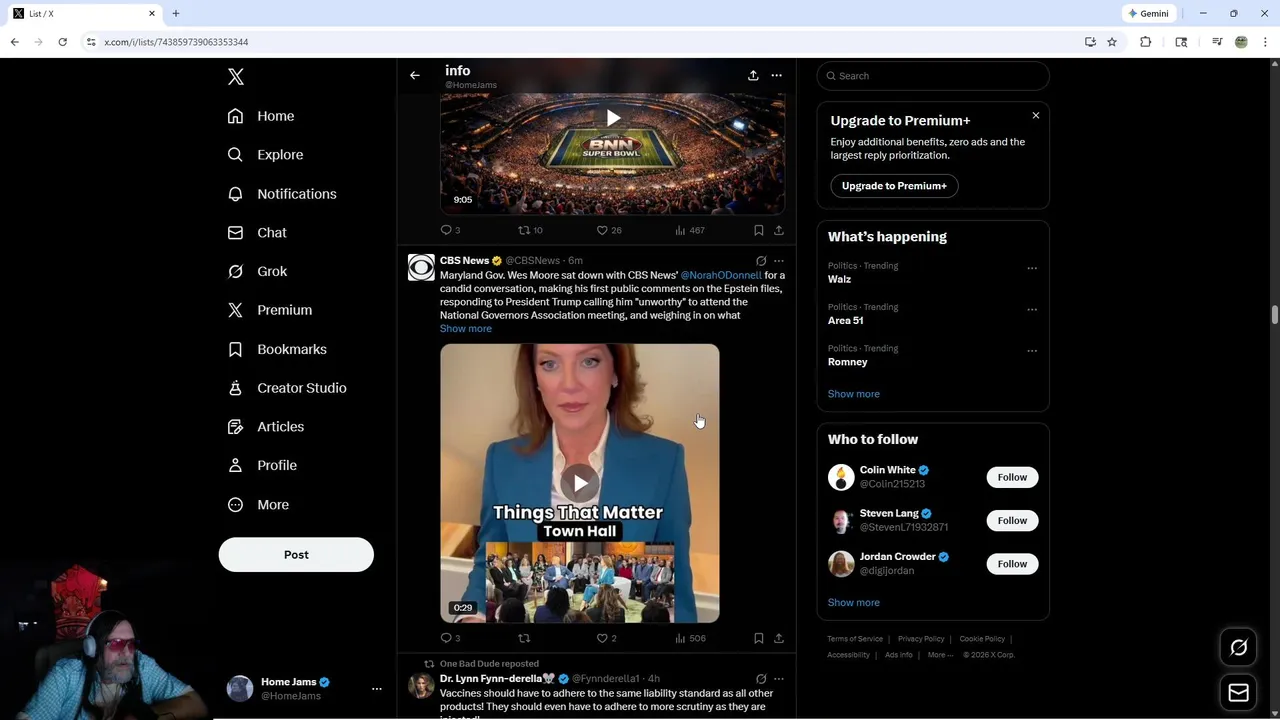Viewport: 1280px width, 720px height.
Task: Go back using list header arrow
Action: click(x=415, y=75)
